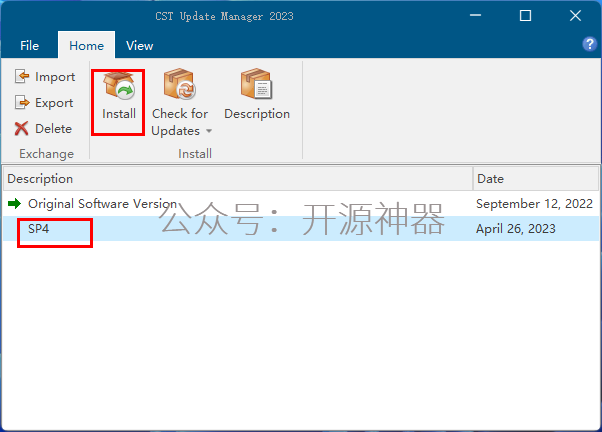Sort by the Date column header
The image size is (602, 432).
(536, 179)
